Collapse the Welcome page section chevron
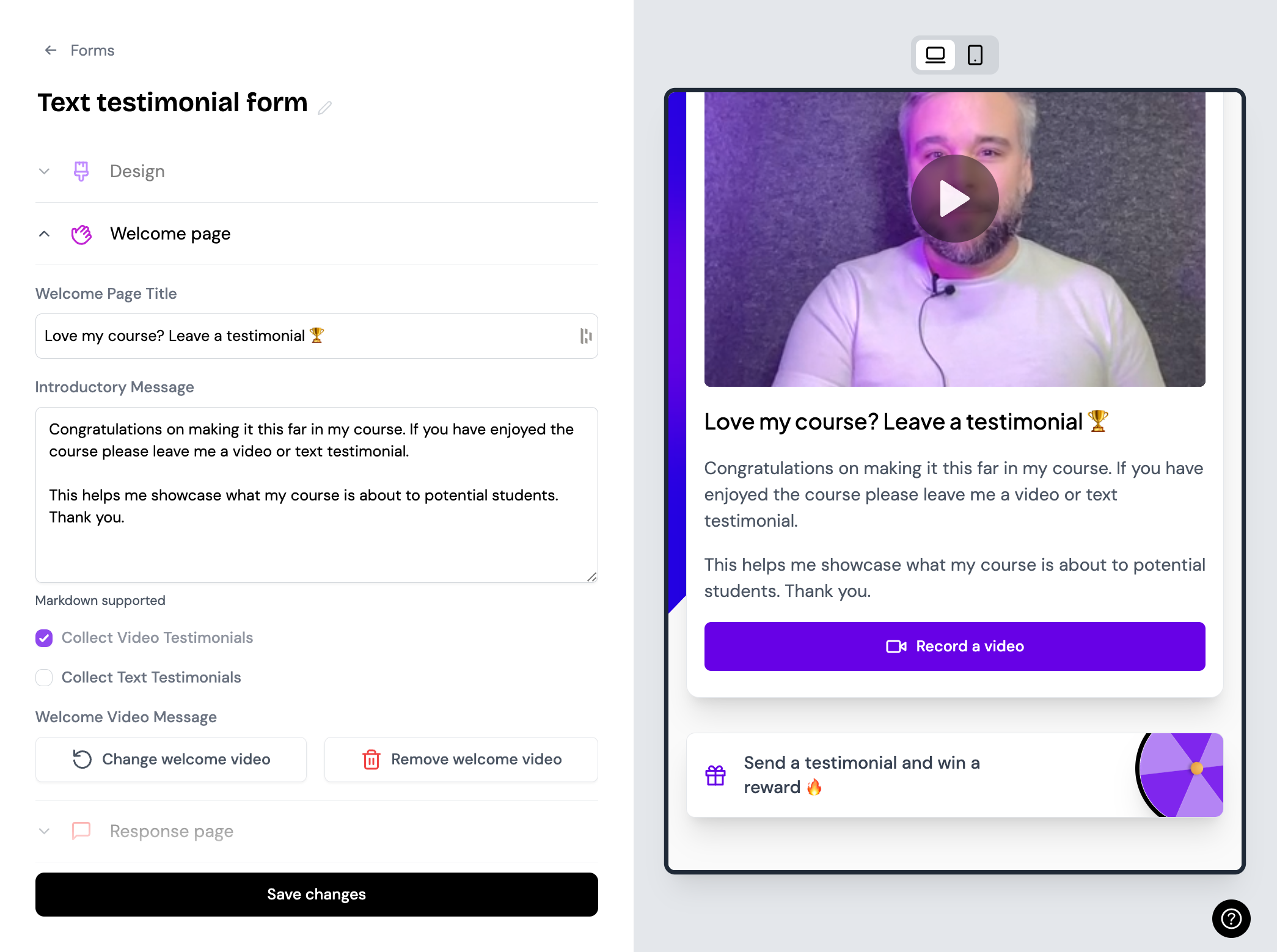The width and height of the screenshot is (1277, 952). pos(44,233)
